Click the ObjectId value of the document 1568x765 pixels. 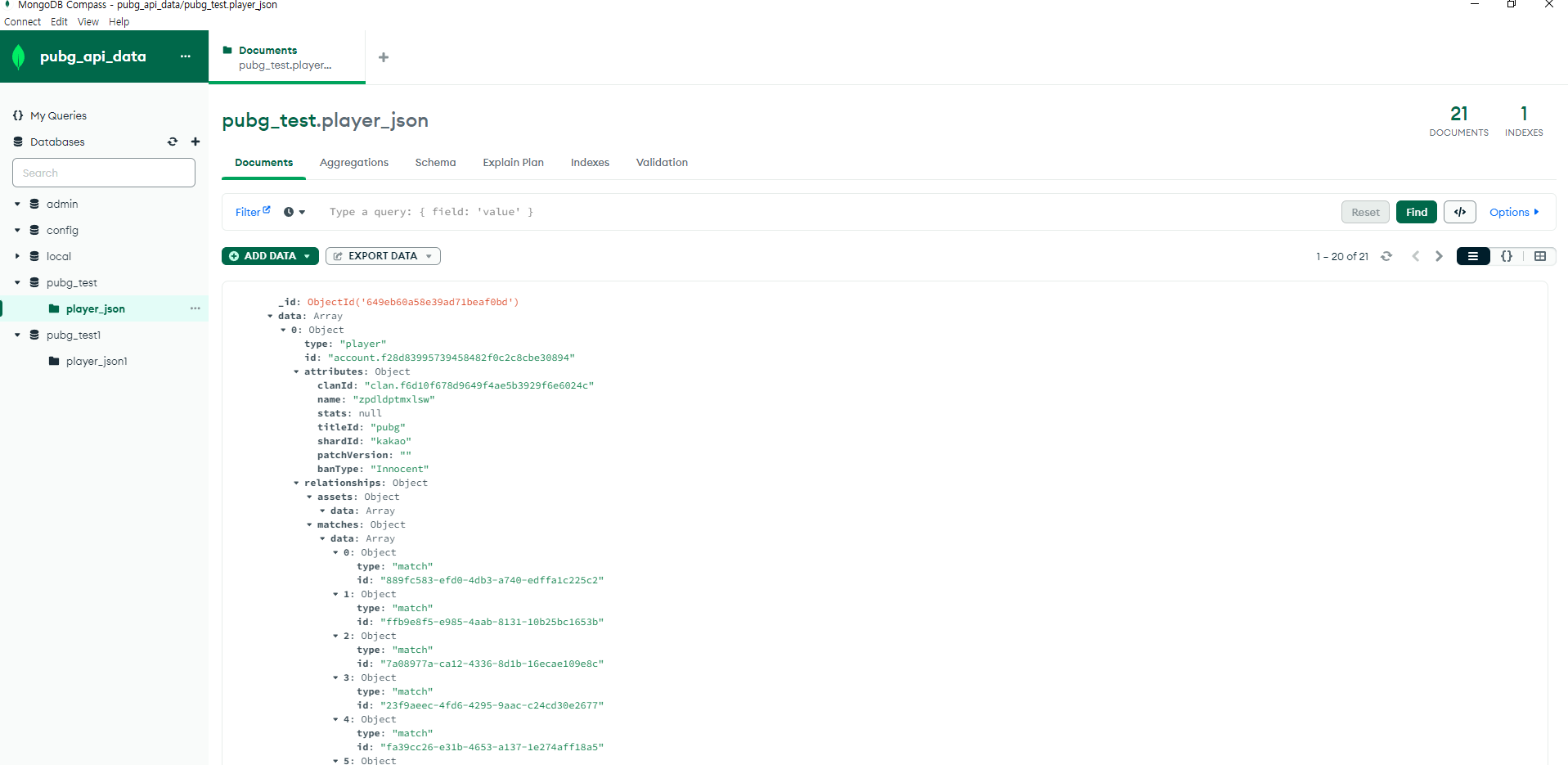pos(413,302)
